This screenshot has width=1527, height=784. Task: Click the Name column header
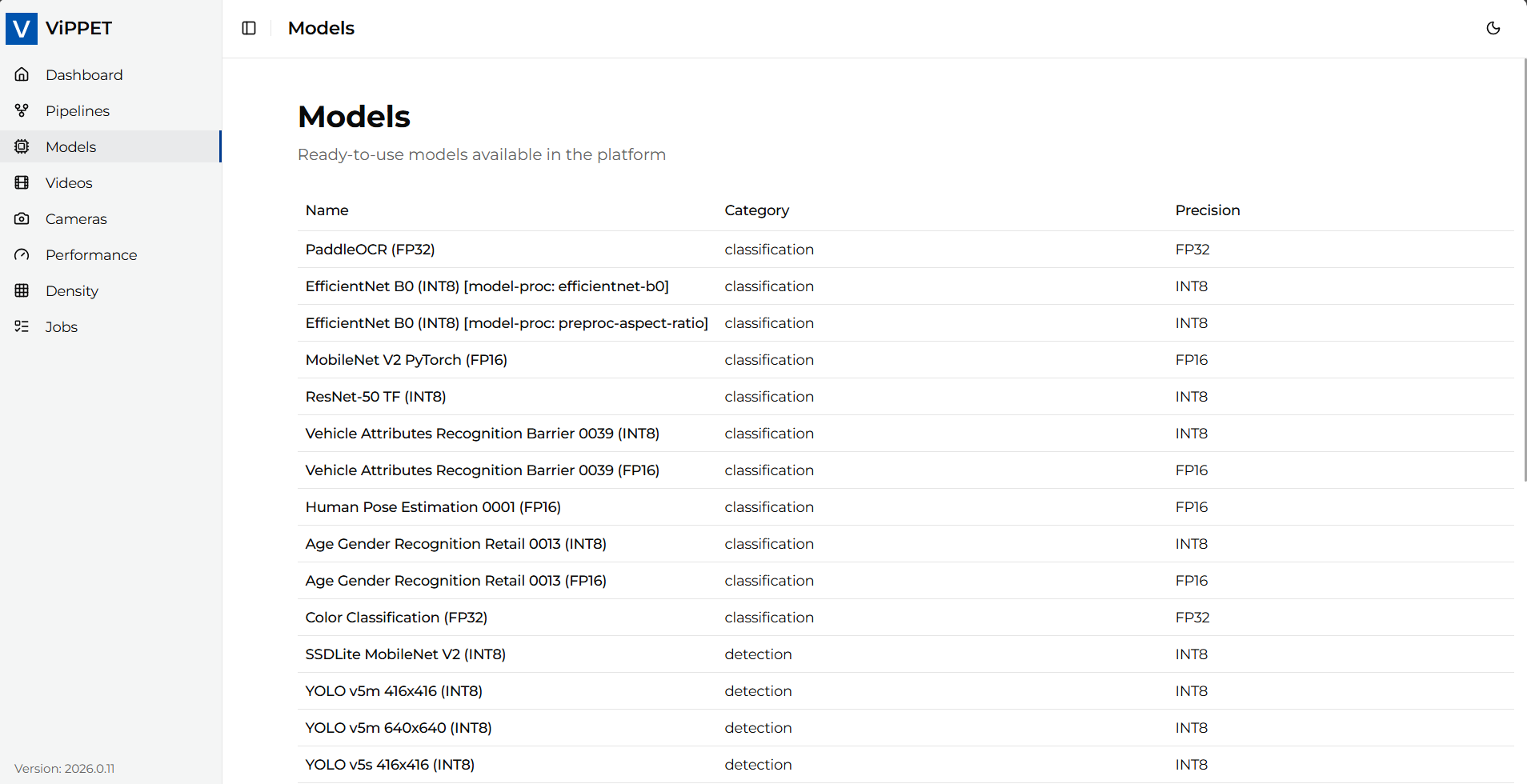point(327,210)
